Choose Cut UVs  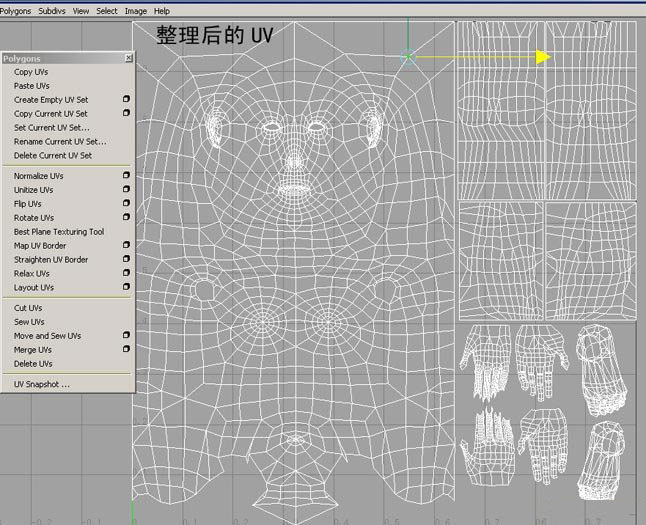(x=28, y=308)
